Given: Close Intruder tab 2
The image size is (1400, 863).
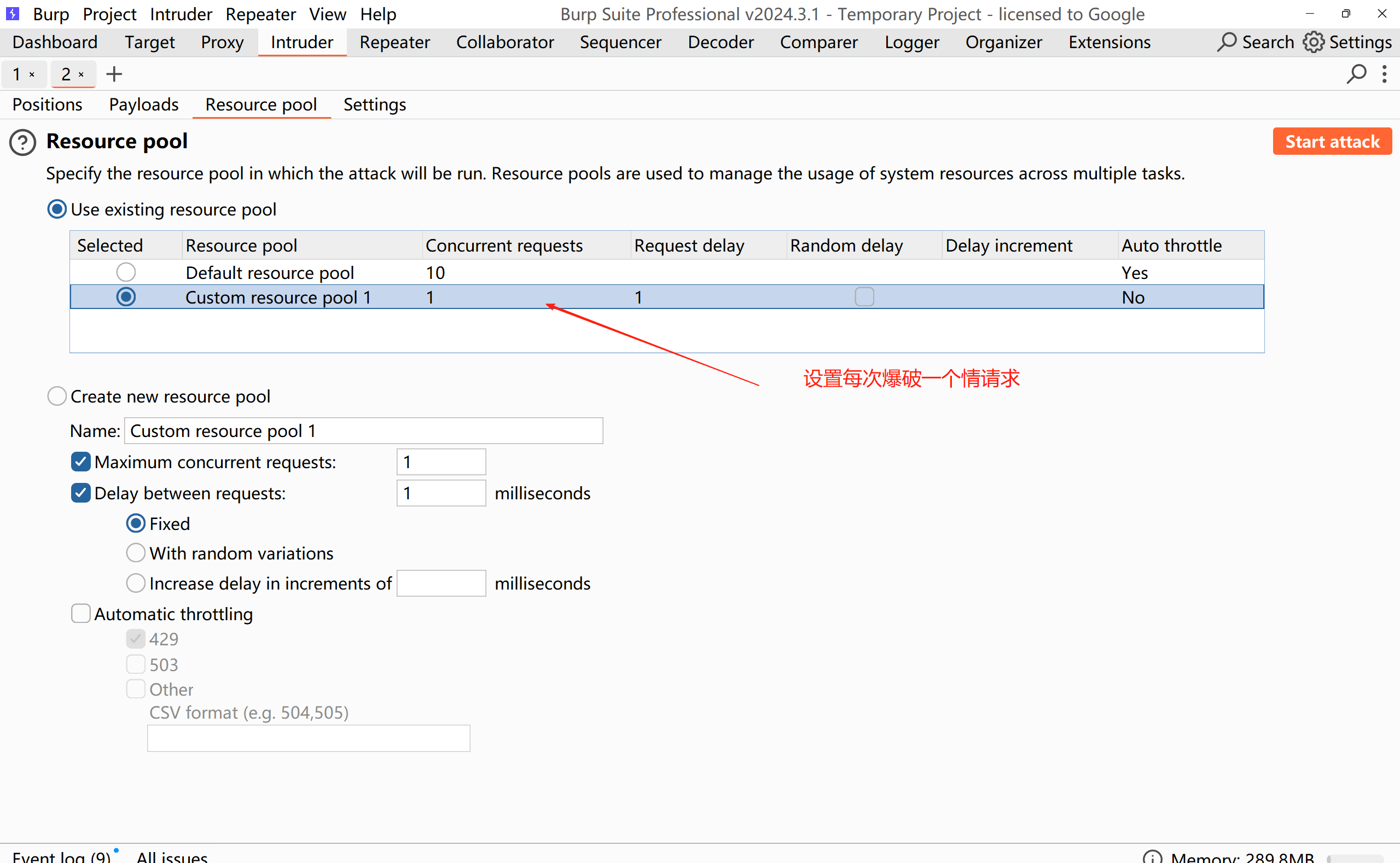Looking at the screenshot, I should 81,74.
